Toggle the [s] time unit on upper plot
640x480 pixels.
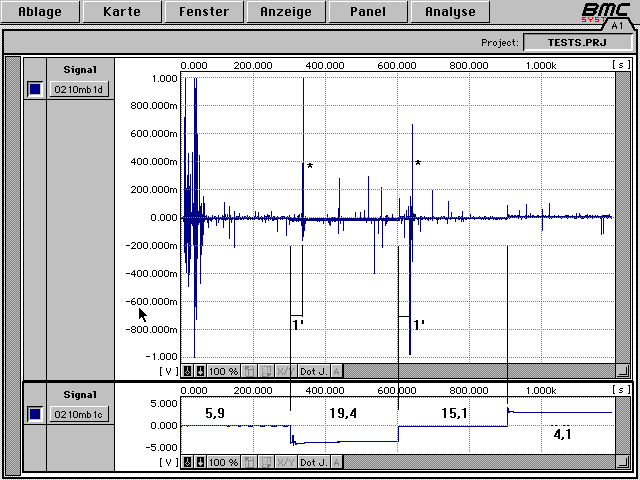622,65
